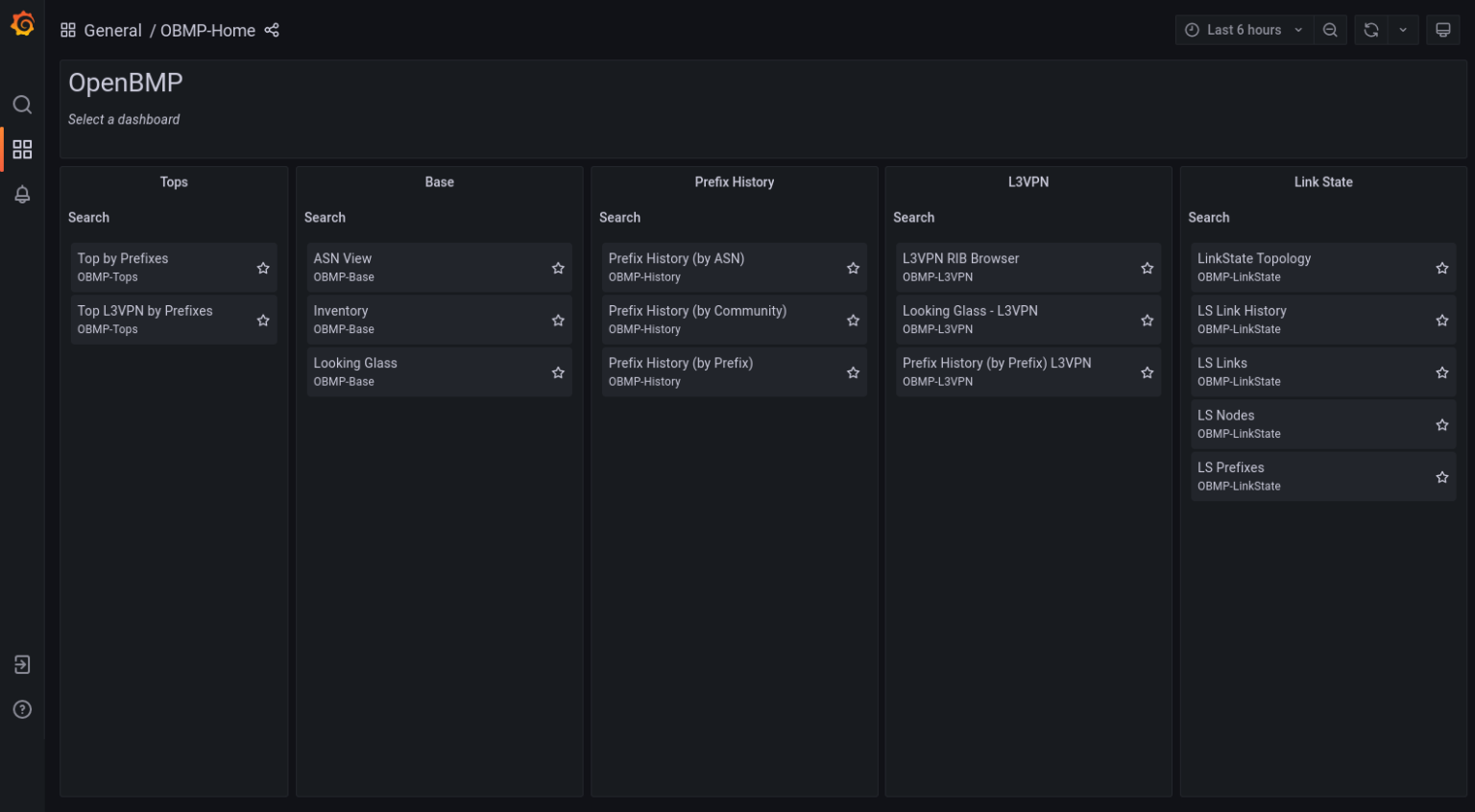Image resolution: width=1475 pixels, height=812 pixels.
Task: Select the OBMP-Home breadcrumb
Action: (x=207, y=30)
